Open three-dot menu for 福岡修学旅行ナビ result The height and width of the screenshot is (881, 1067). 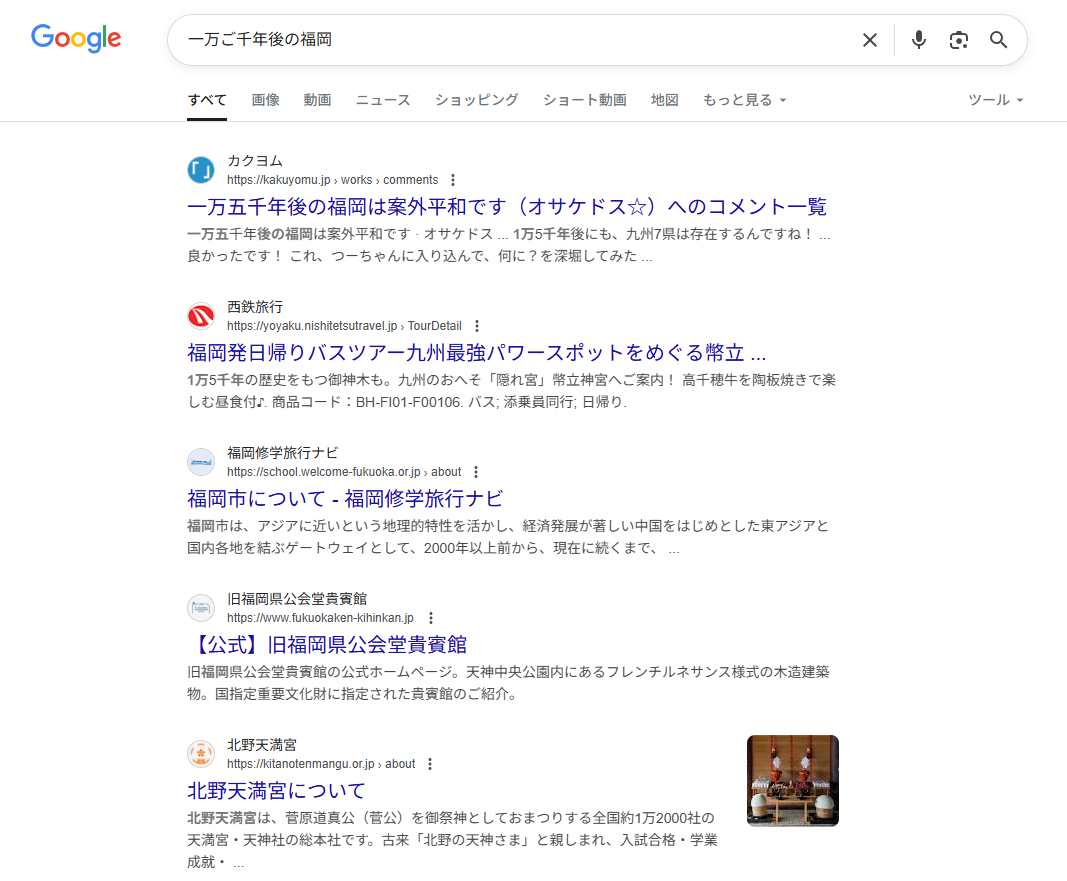pyautogui.click(x=476, y=472)
